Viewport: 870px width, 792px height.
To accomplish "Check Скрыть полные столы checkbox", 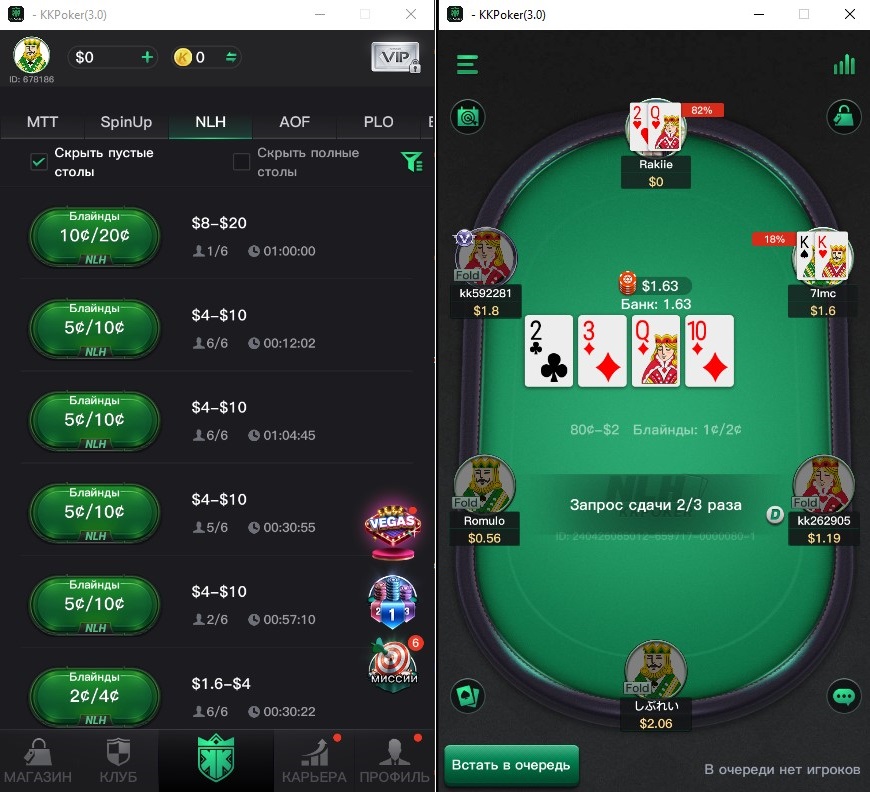I will tap(241, 162).
